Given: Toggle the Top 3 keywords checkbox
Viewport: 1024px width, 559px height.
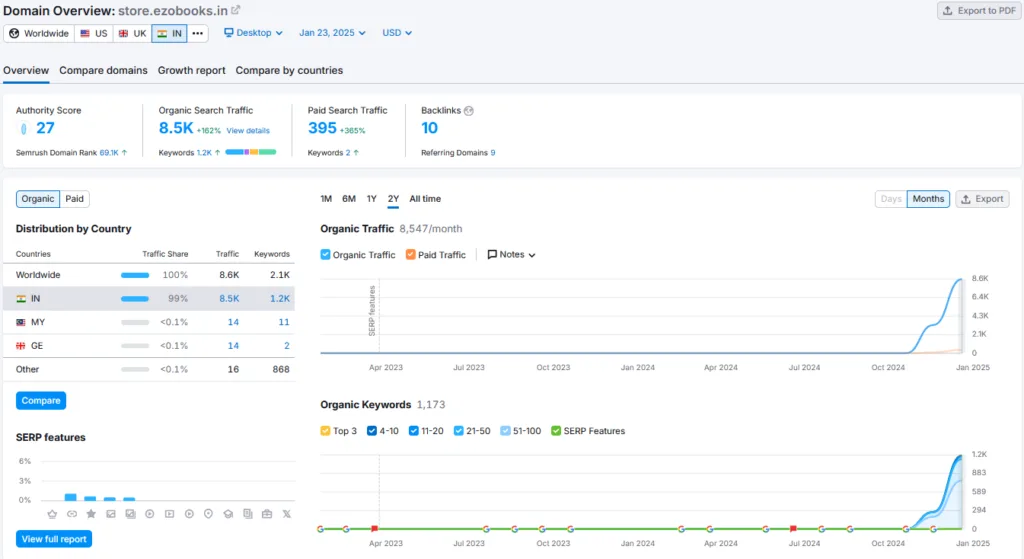Looking at the screenshot, I should click(x=325, y=430).
